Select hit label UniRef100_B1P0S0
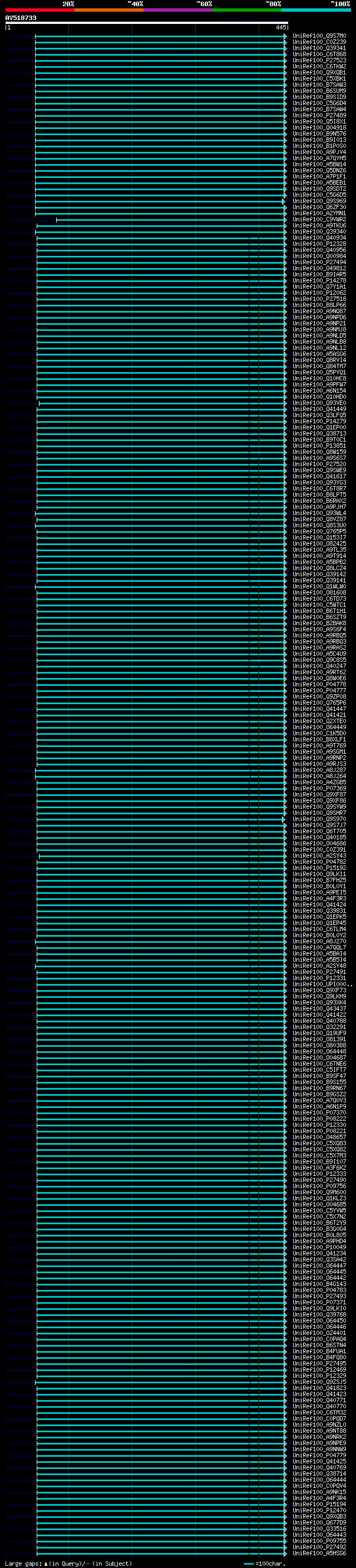 pos(319,146)
